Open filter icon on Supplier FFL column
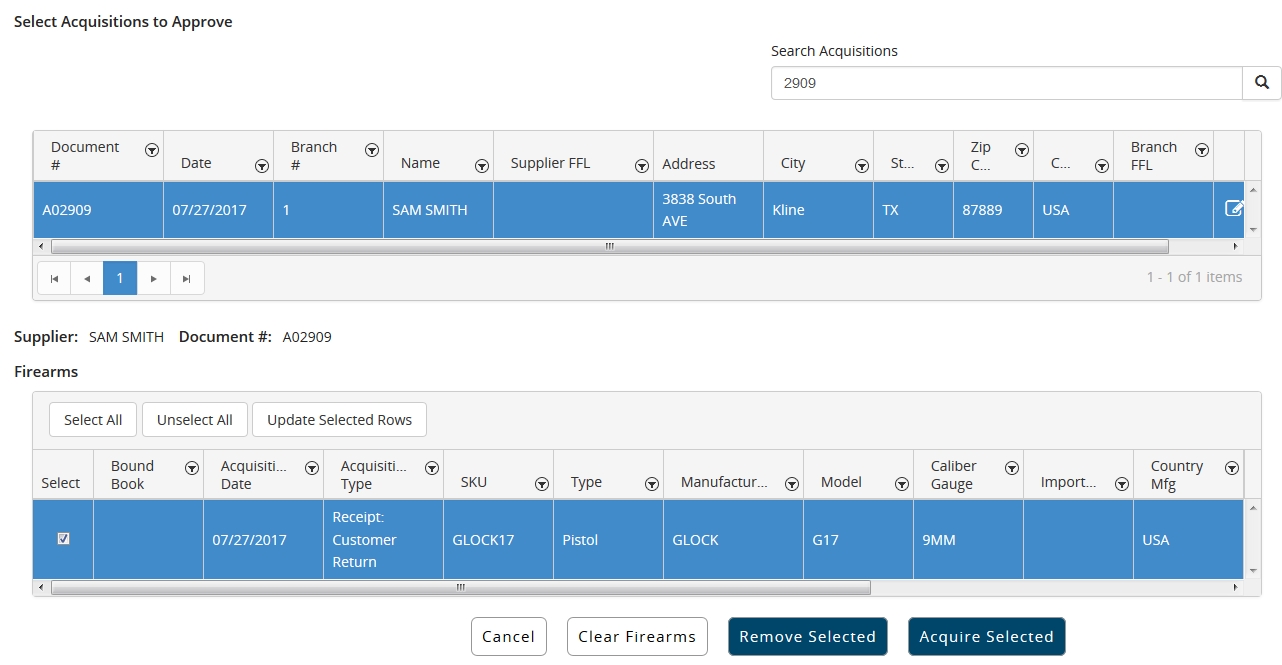Screen dimensions: 1282x665 tap(641, 166)
